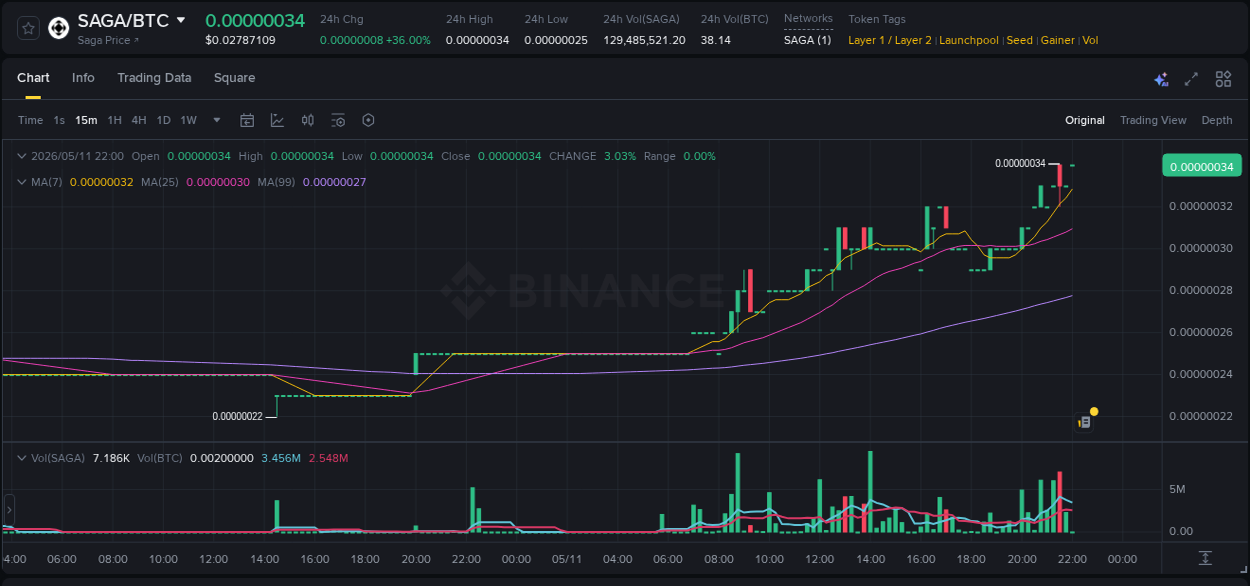Click the $0.02787109 price text
This screenshot has width=1250, height=586.
[240, 40]
